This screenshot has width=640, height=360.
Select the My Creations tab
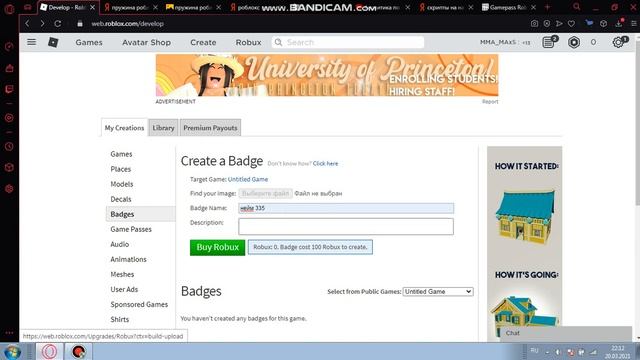[x=124, y=128]
